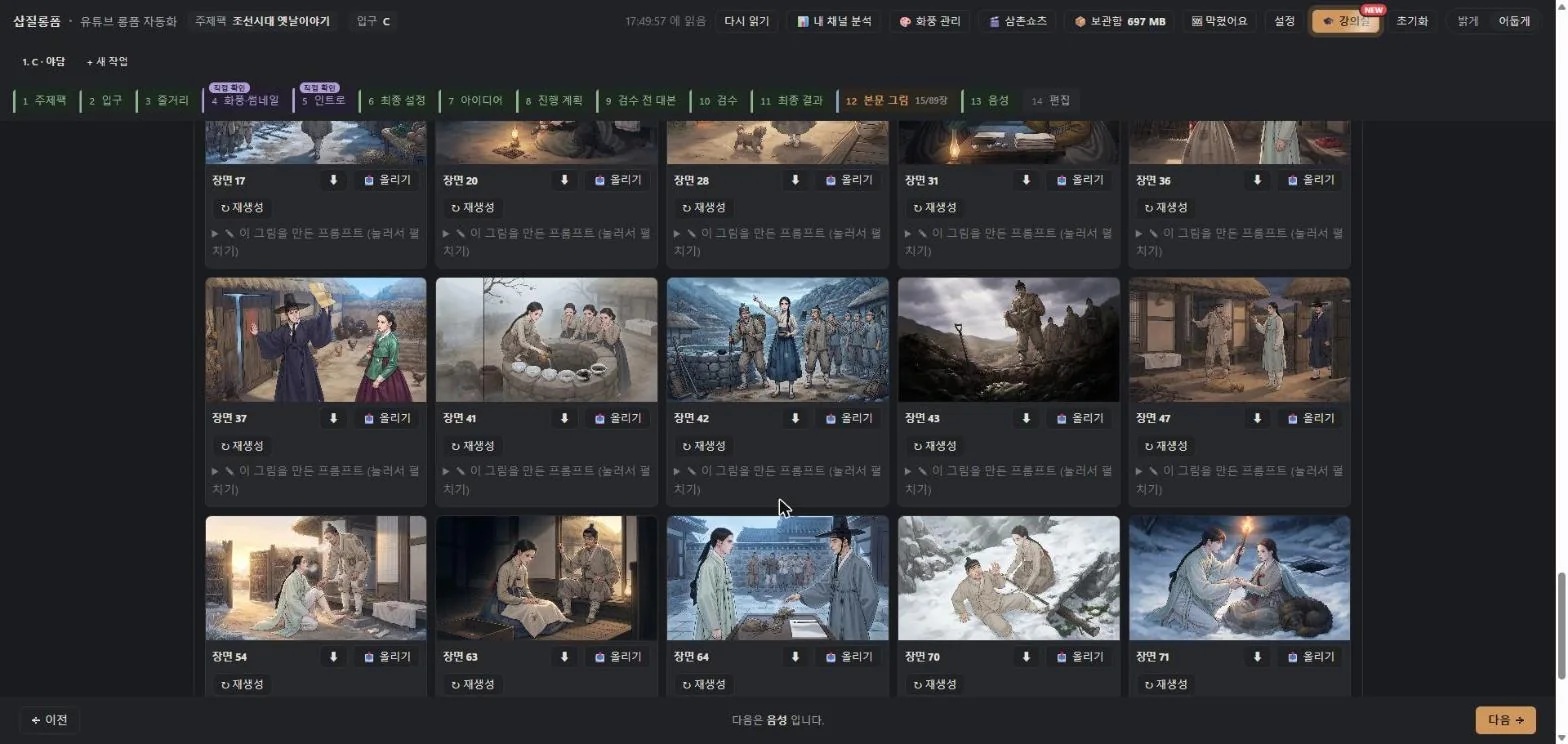
Task: Upload a replacement for 장면 37
Action: tap(387, 418)
